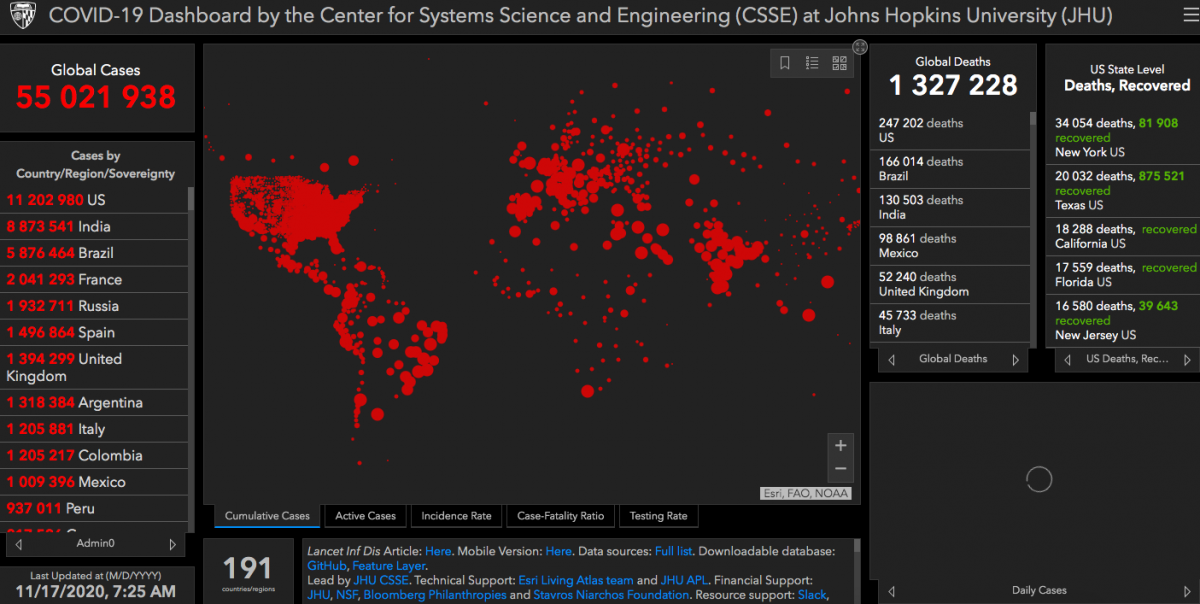Viewport: 1200px width, 604px height.
Task: Select '1 205 881 Italy' cases row
Action: click(94, 429)
